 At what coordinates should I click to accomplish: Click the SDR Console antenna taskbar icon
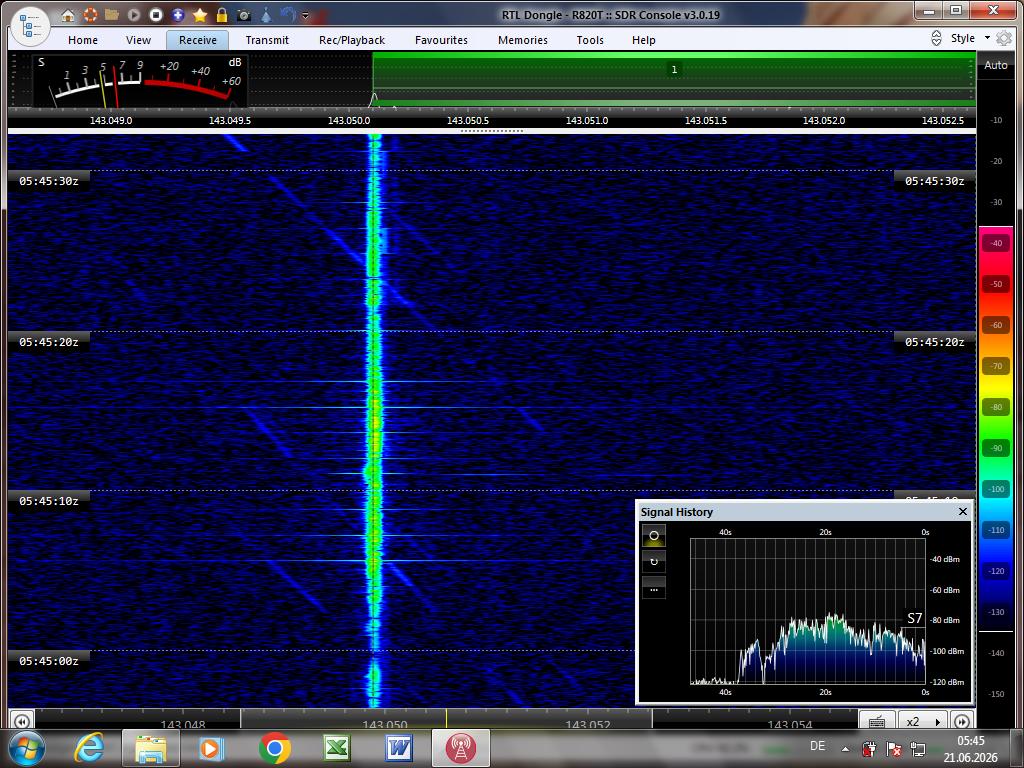[x=460, y=748]
